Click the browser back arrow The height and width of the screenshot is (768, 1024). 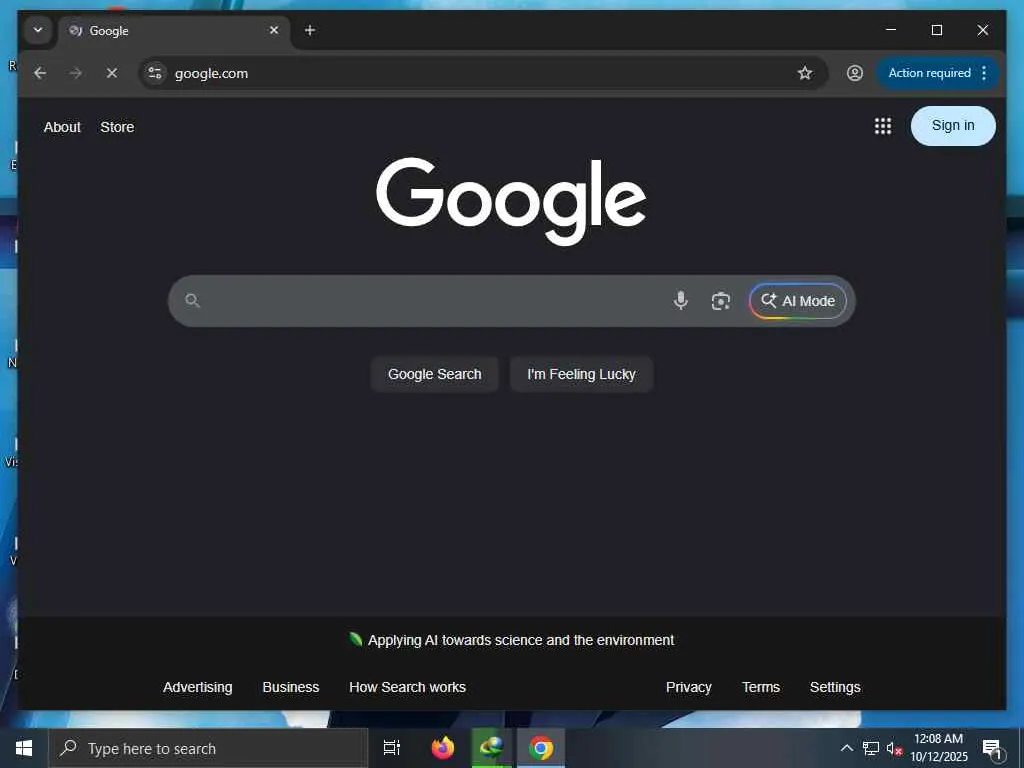click(x=40, y=73)
